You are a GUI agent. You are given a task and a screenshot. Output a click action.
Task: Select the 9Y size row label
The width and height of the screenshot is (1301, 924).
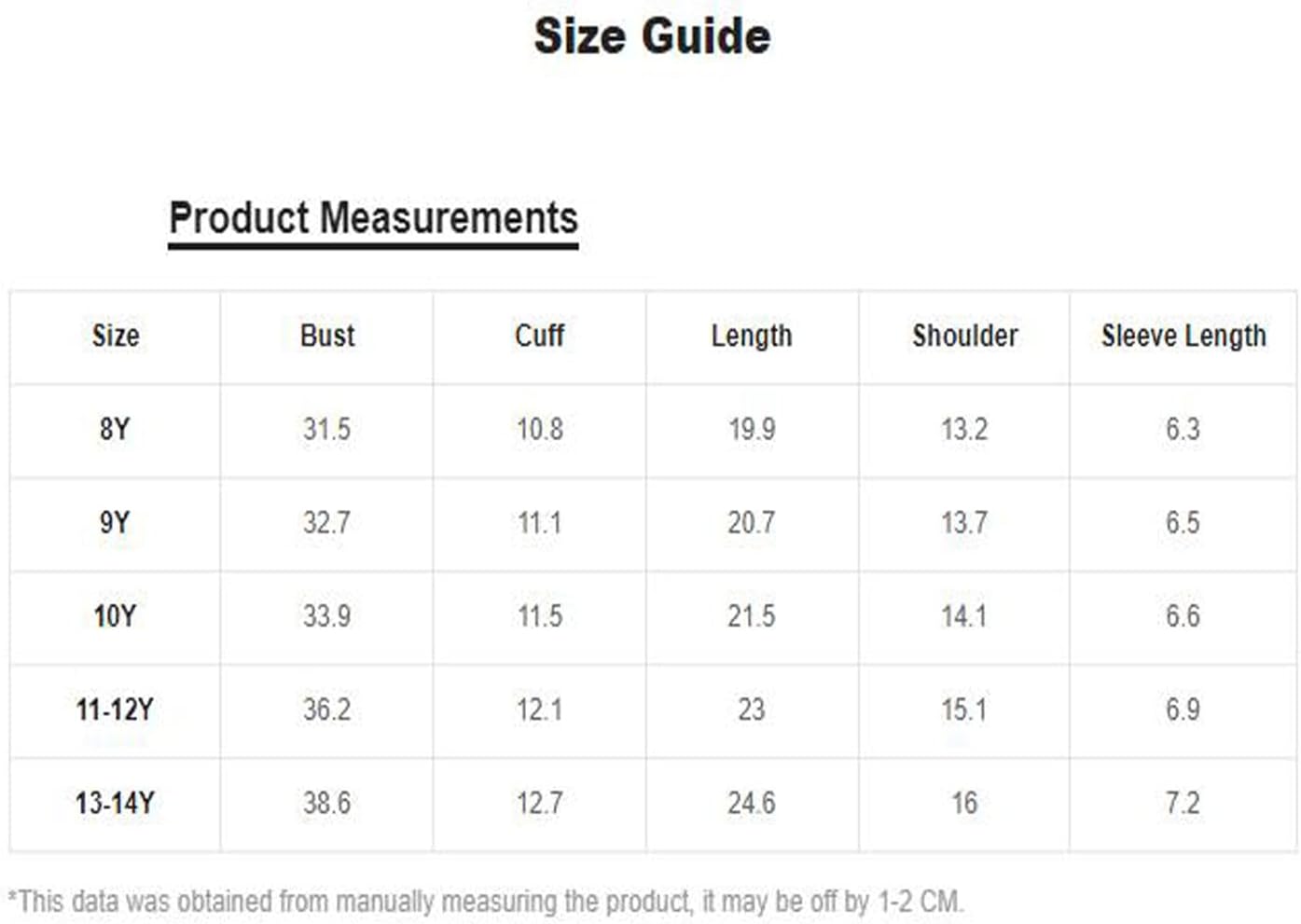pyautogui.click(x=115, y=522)
